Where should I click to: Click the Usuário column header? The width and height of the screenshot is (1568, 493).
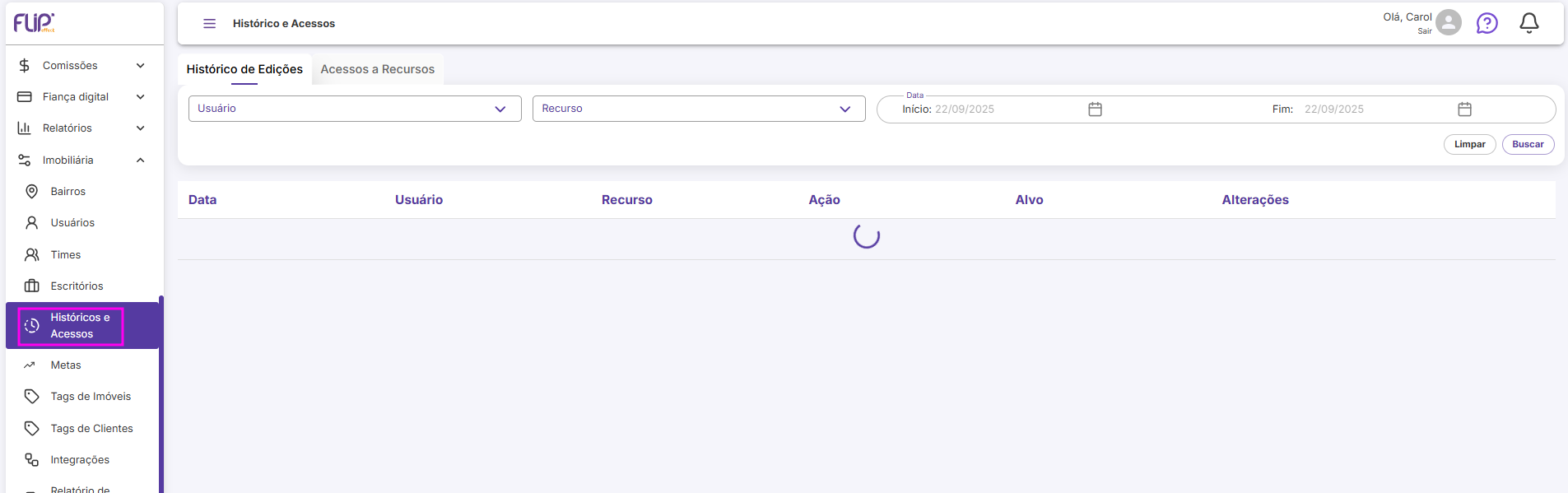[x=419, y=200]
